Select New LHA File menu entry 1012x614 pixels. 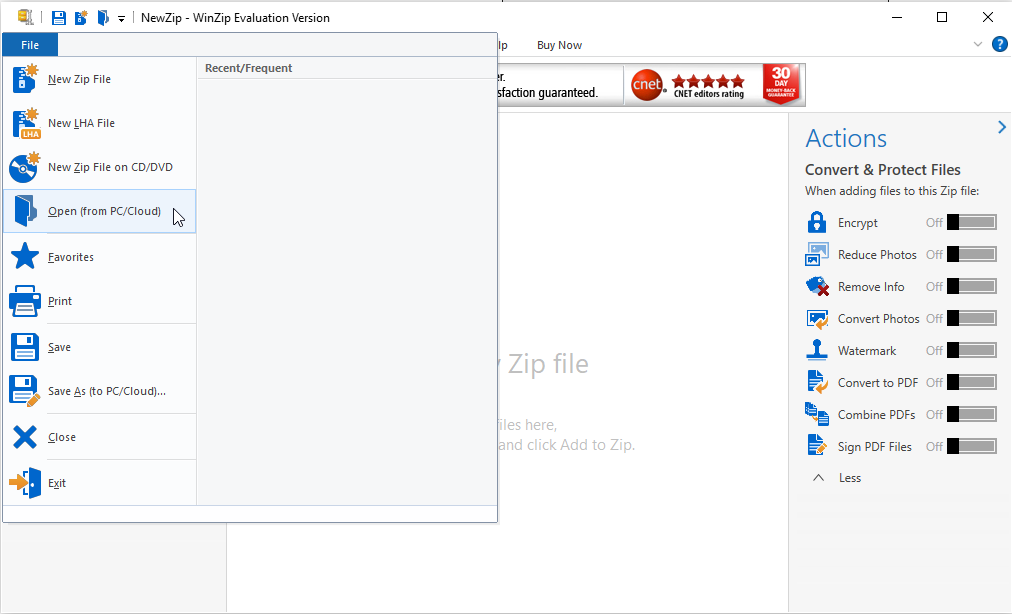pyautogui.click(x=100, y=123)
